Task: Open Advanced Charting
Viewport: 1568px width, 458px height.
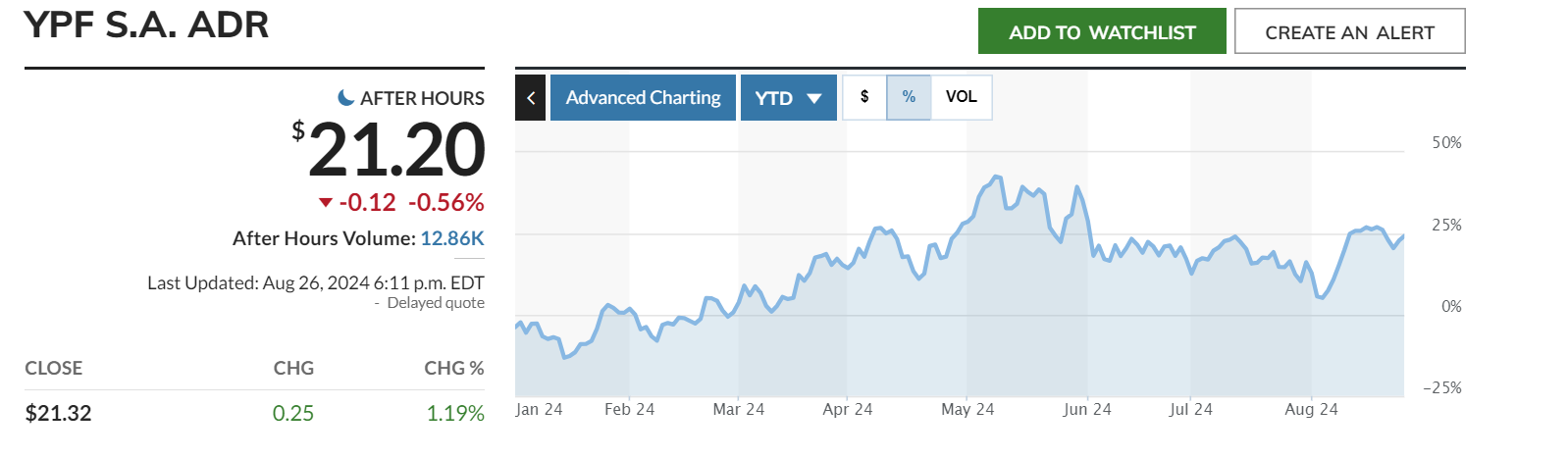Action: [643, 98]
